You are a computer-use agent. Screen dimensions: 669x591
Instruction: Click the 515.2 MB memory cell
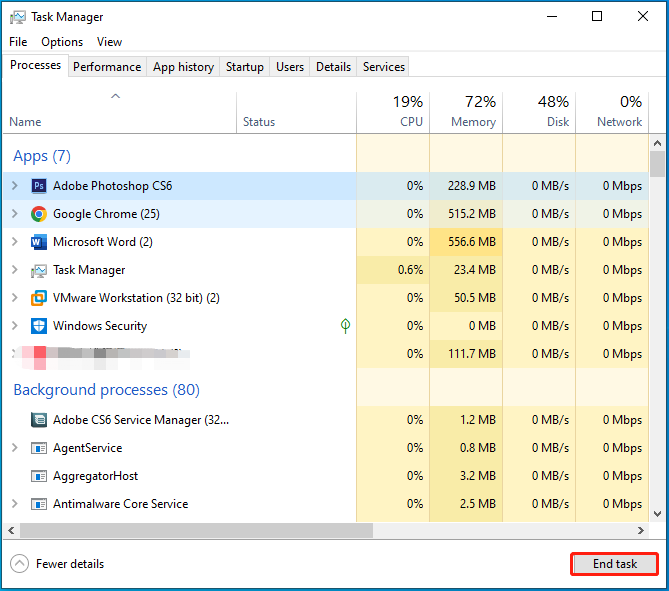466,214
